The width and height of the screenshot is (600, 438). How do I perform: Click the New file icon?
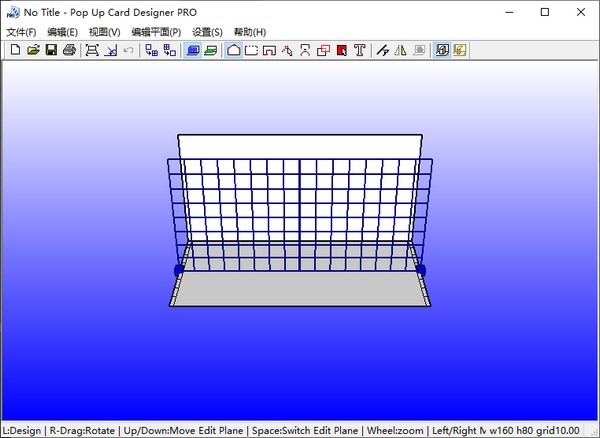(15, 50)
